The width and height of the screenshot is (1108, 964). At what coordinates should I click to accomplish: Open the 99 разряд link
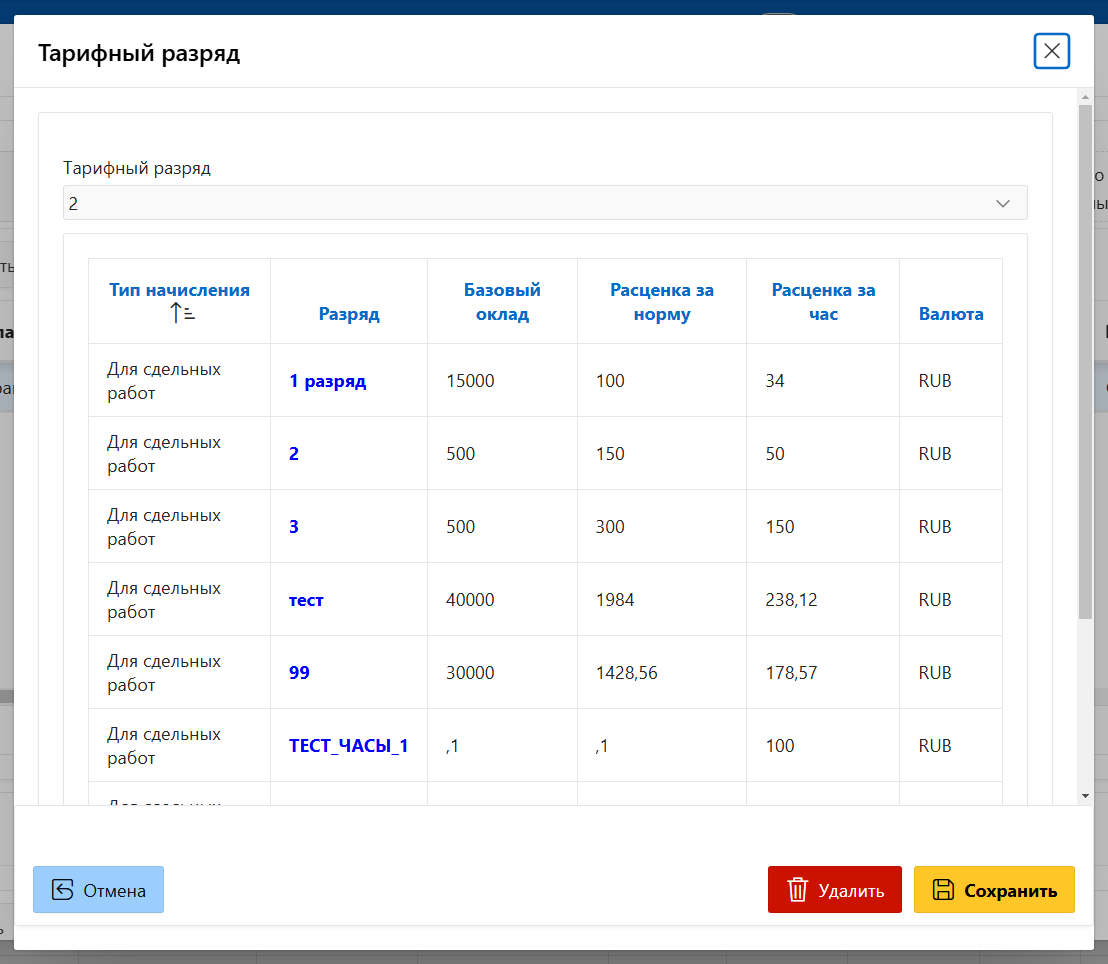click(x=299, y=673)
